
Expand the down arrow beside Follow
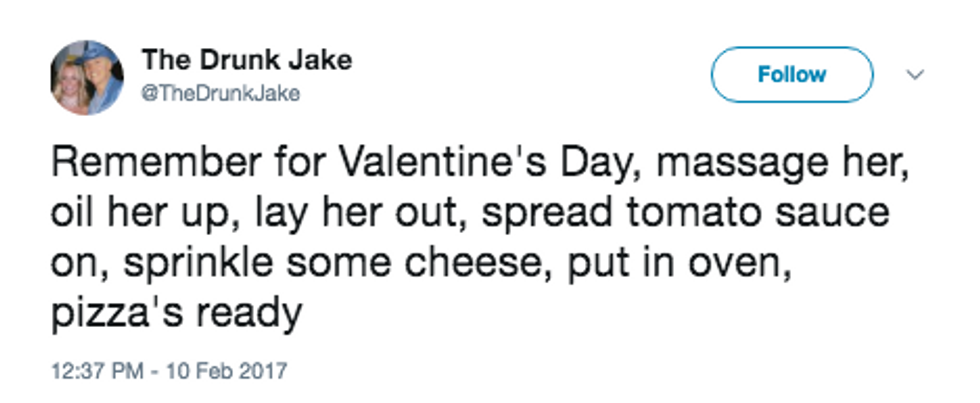pyautogui.click(x=915, y=75)
